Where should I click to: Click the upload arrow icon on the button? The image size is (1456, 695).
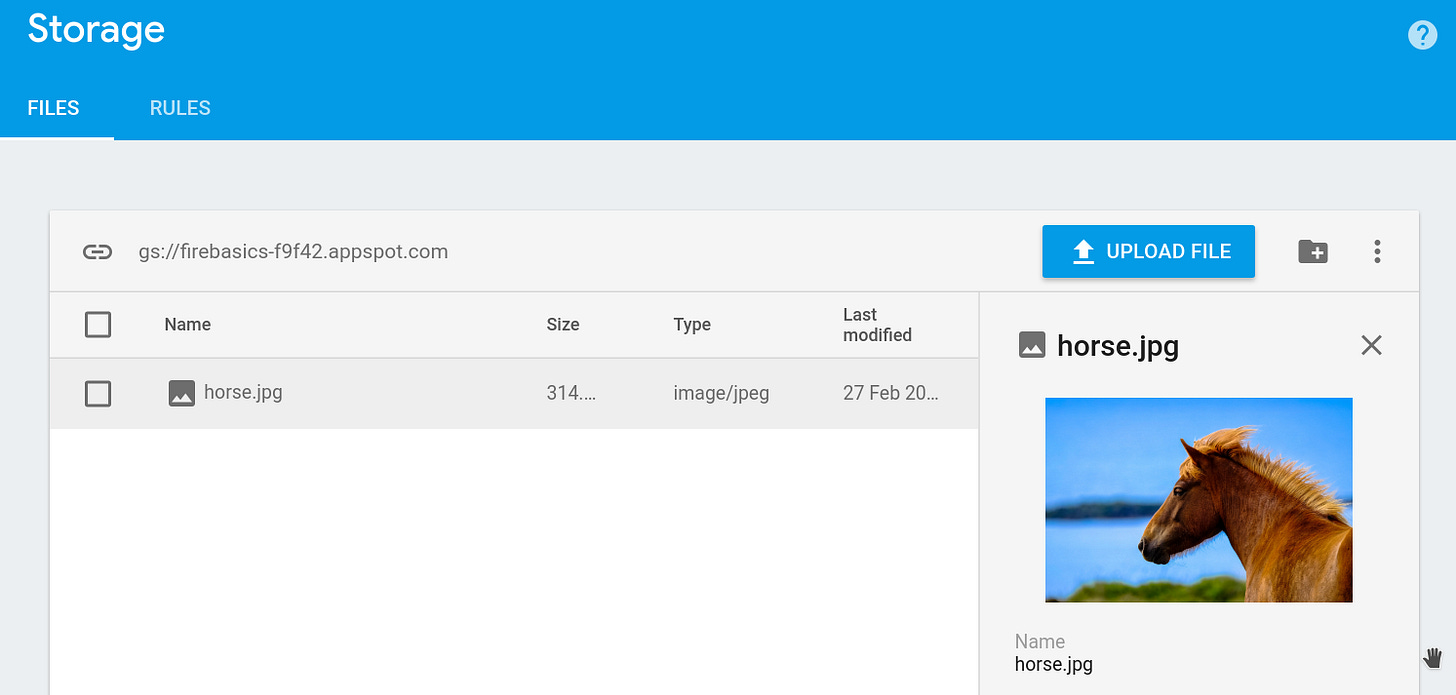pyautogui.click(x=1082, y=251)
